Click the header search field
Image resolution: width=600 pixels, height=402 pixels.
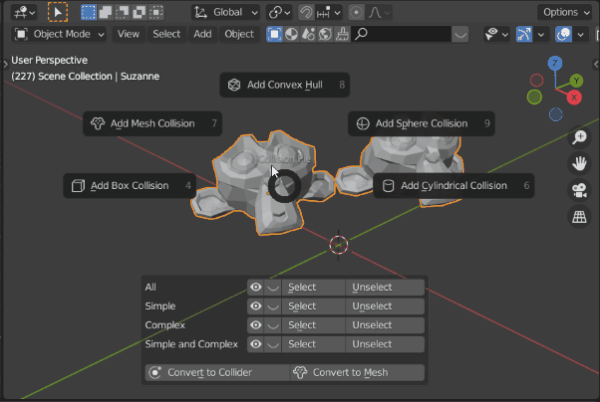[401, 34]
